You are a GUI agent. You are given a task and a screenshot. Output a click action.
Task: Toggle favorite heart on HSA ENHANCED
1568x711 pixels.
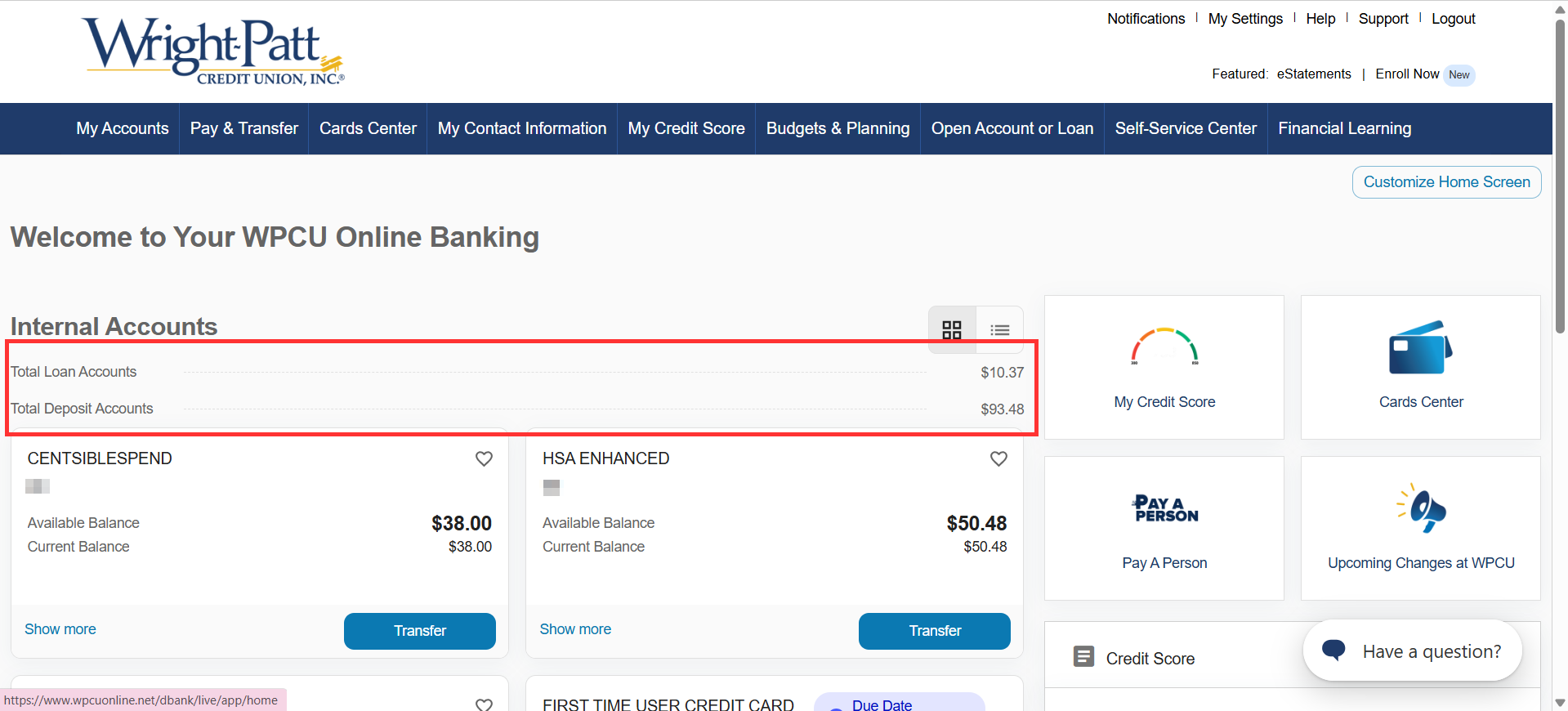tap(998, 458)
